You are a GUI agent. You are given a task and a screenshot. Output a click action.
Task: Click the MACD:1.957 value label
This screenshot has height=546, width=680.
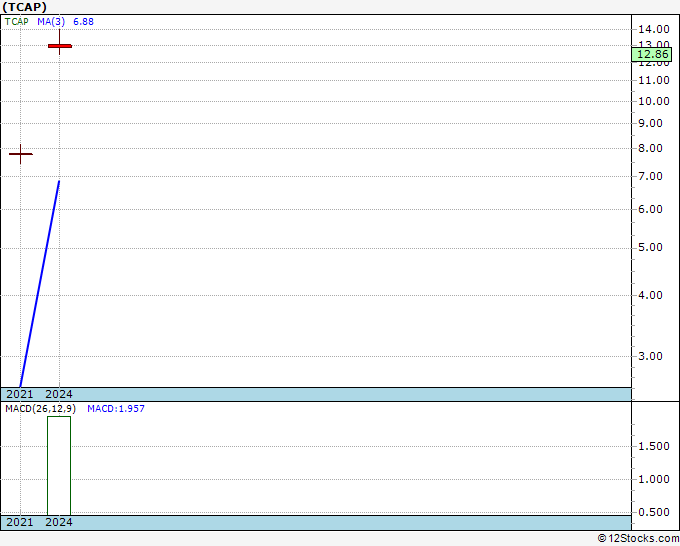116,409
